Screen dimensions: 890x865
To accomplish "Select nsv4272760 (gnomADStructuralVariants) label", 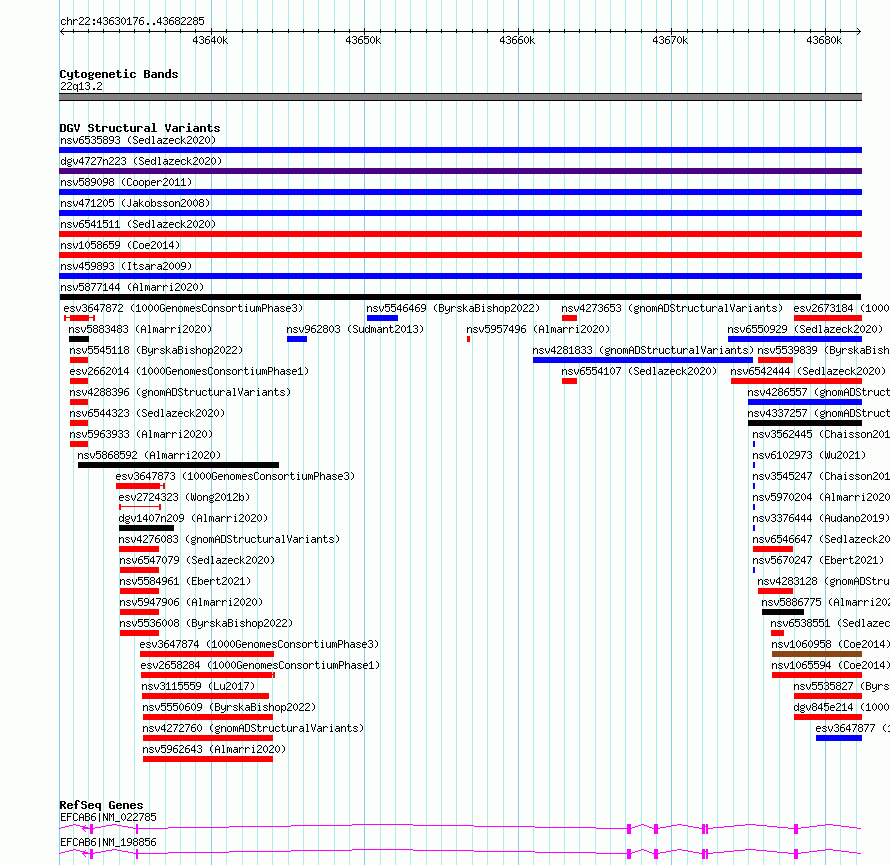I will [253, 728].
